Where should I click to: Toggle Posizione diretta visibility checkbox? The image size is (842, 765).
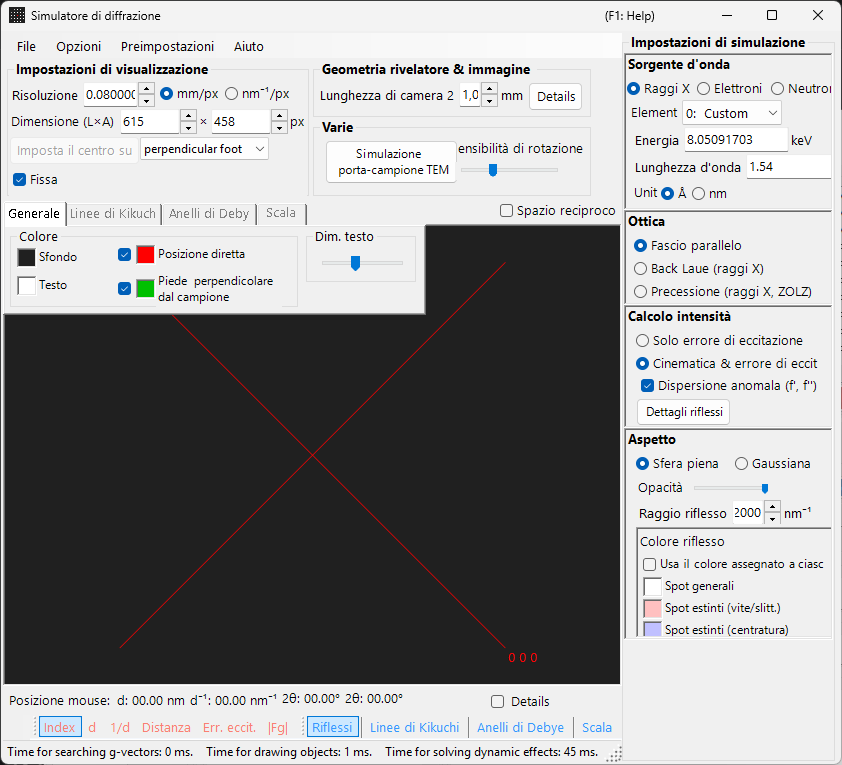124,254
